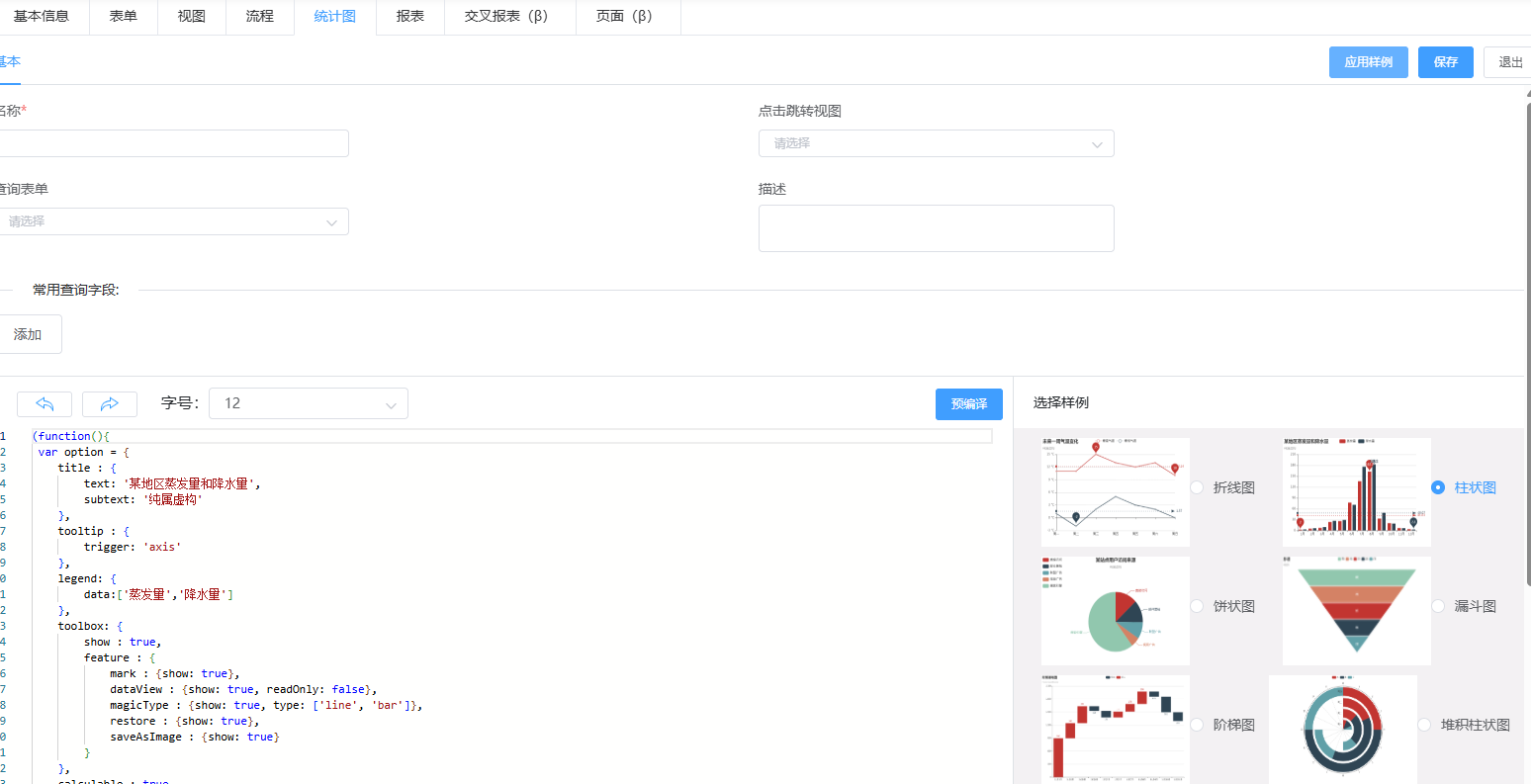
Task: Click the code line starting with "restore"
Action: pyautogui.click(x=185, y=721)
